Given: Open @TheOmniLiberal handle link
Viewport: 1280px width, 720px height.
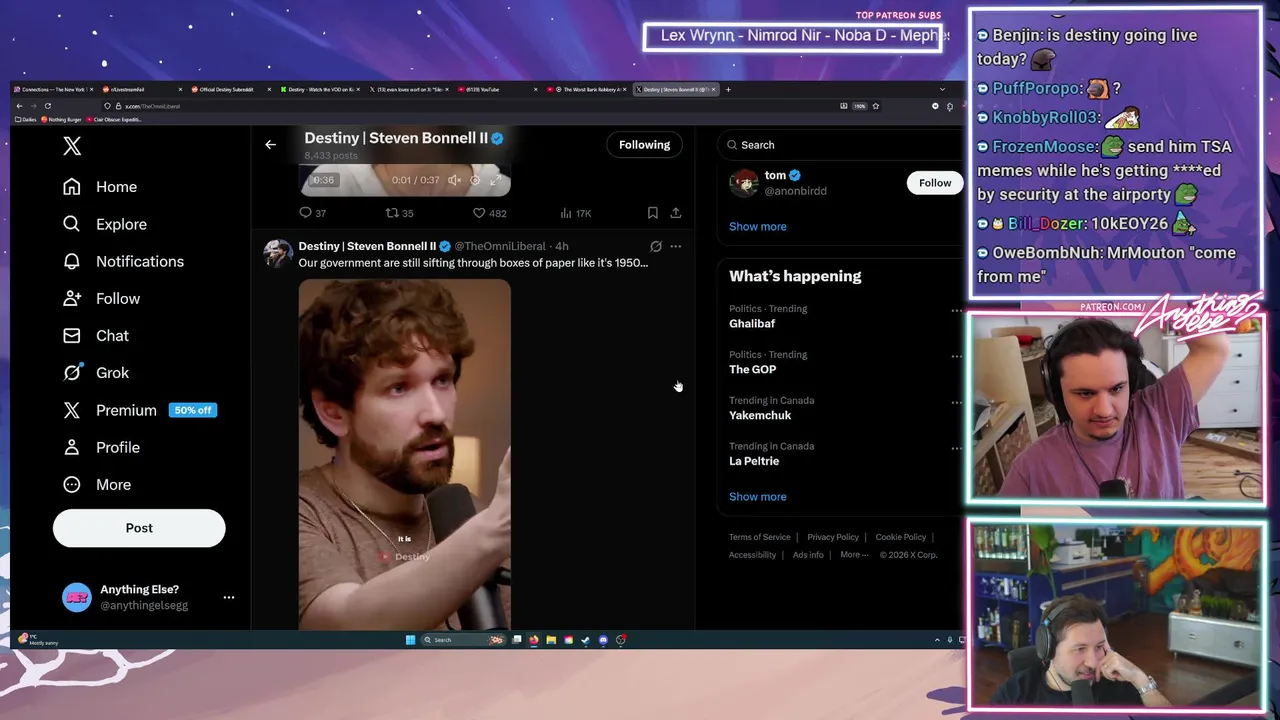Looking at the screenshot, I should pyautogui.click(x=500, y=246).
